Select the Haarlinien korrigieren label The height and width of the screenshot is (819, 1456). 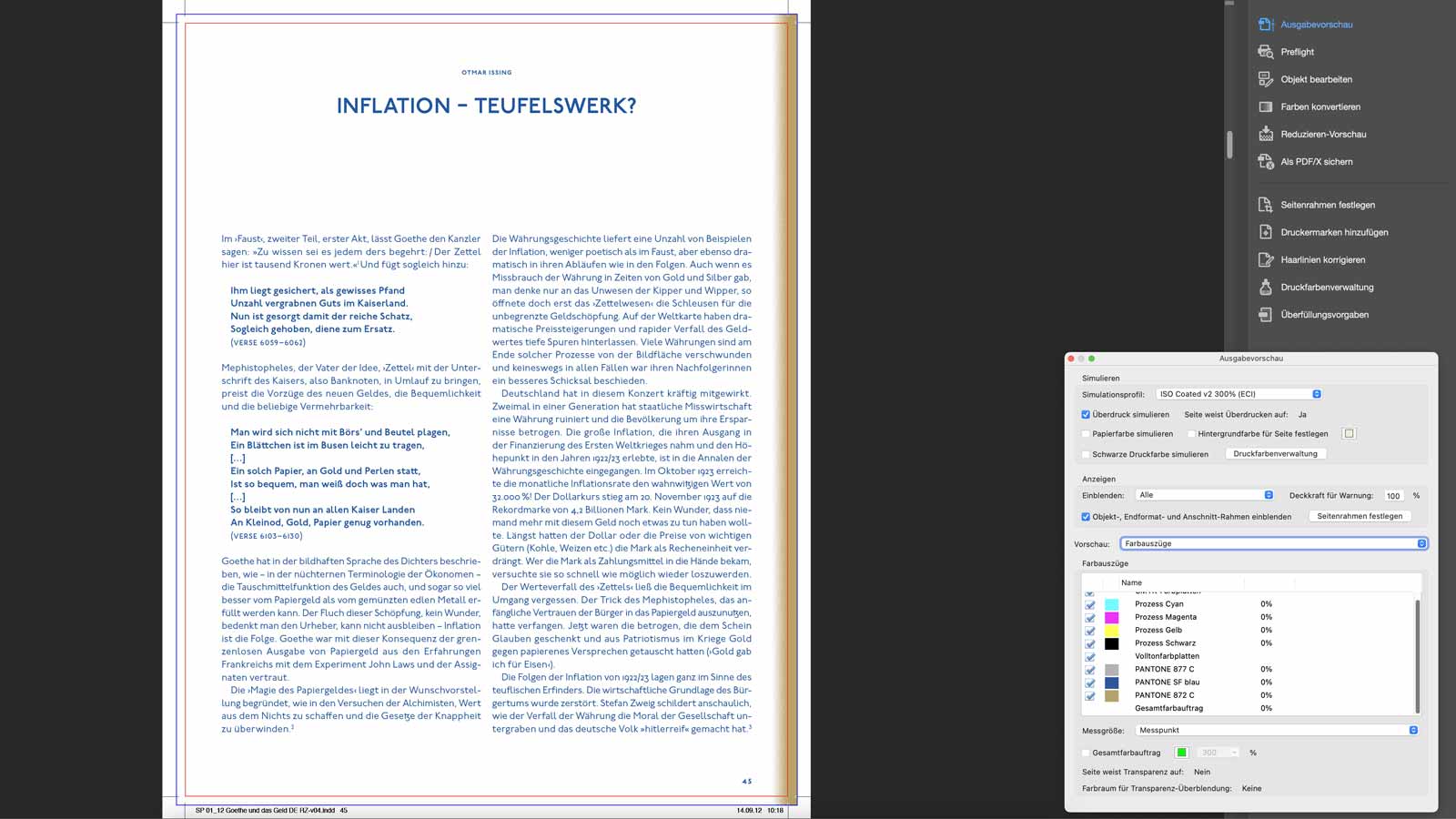pyautogui.click(x=1323, y=259)
